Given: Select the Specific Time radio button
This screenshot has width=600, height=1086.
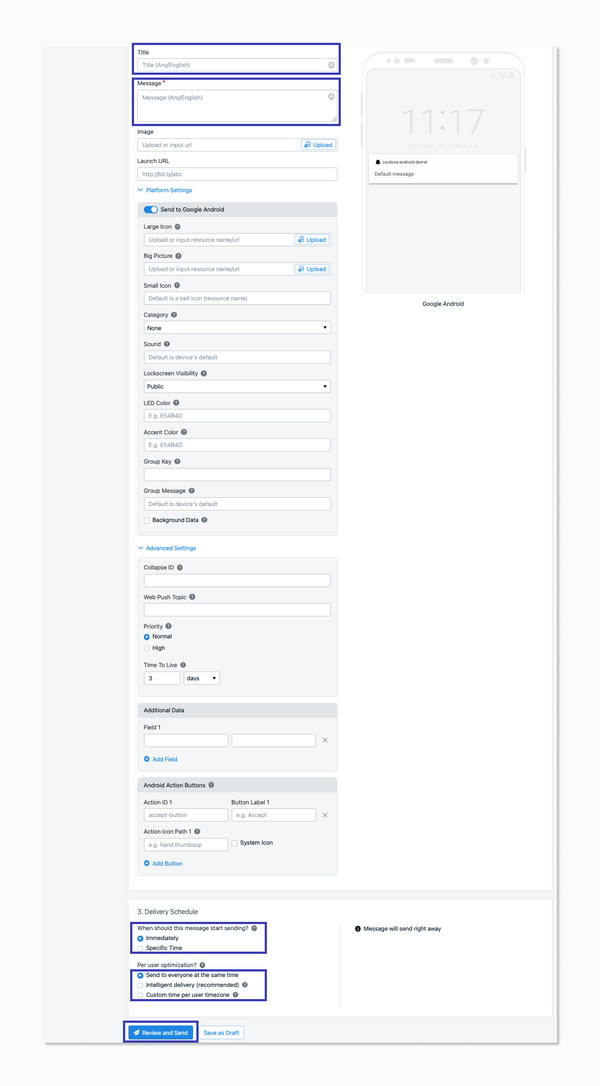Looking at the screenshot, I should click(141, 946).
